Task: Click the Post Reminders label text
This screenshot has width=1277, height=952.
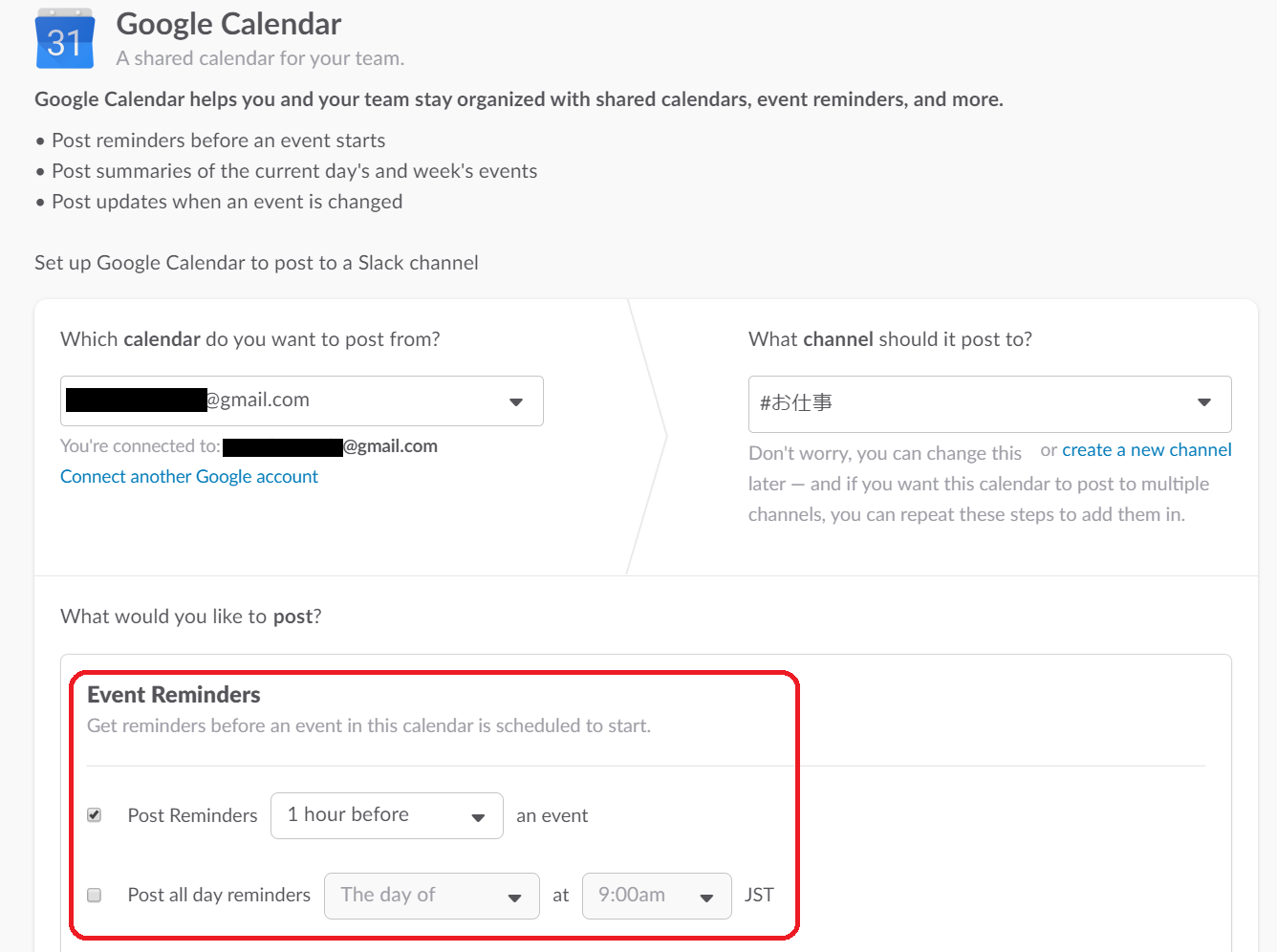Action: coord(192,815)
